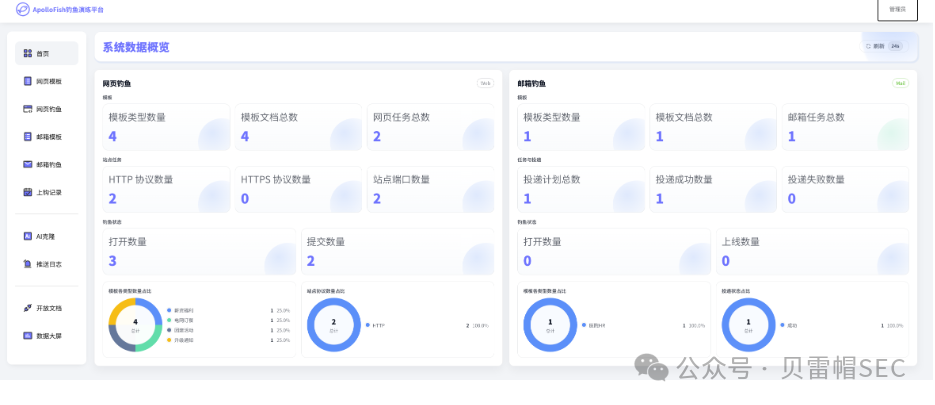Open the 邮箱钓鱼 menu item

pos(47,164)
